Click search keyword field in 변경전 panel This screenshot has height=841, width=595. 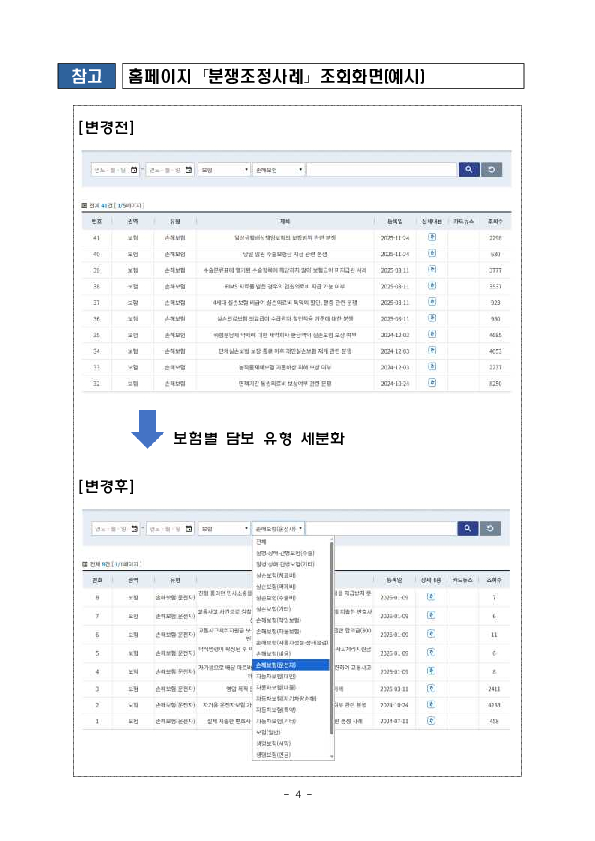(381, 170)
